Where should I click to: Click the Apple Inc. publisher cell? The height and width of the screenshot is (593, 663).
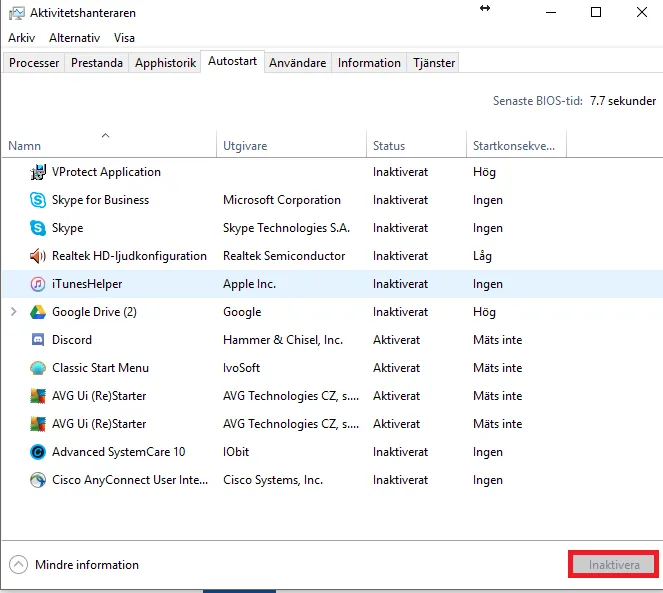tap(249, 284)
